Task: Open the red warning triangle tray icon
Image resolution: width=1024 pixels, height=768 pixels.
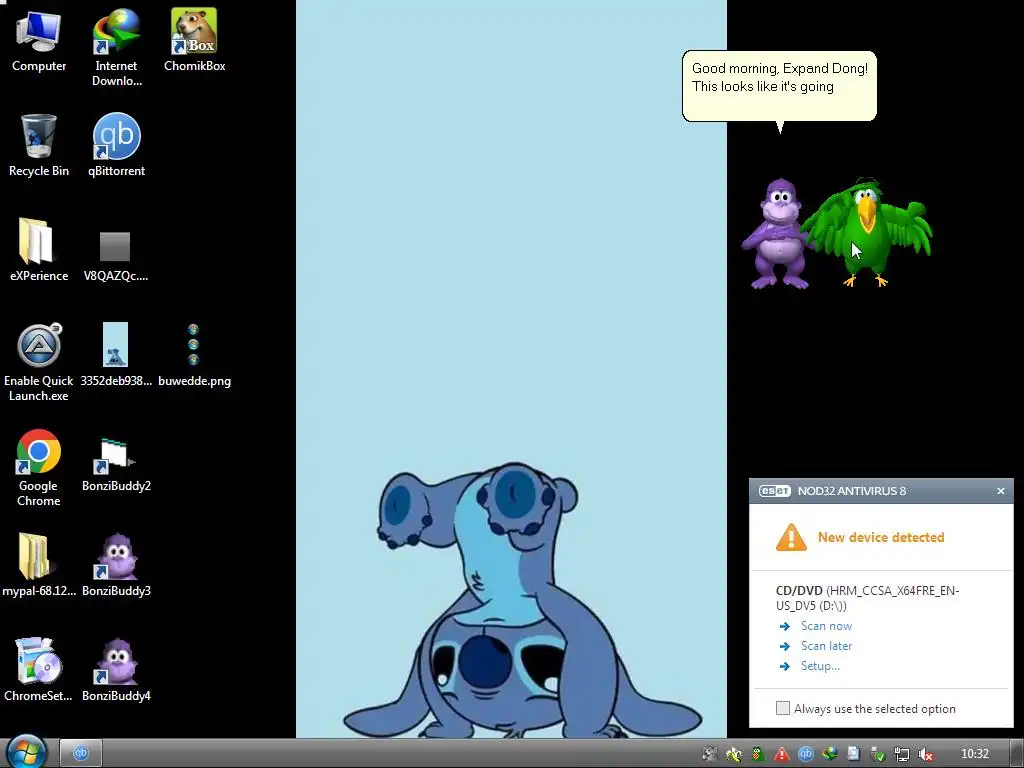Action: pos(782,754)
